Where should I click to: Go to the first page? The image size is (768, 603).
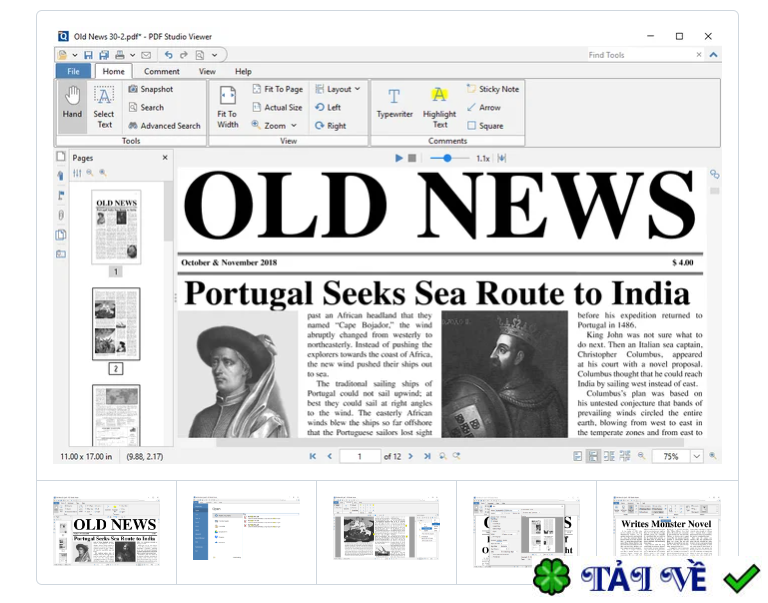point(313,456)
